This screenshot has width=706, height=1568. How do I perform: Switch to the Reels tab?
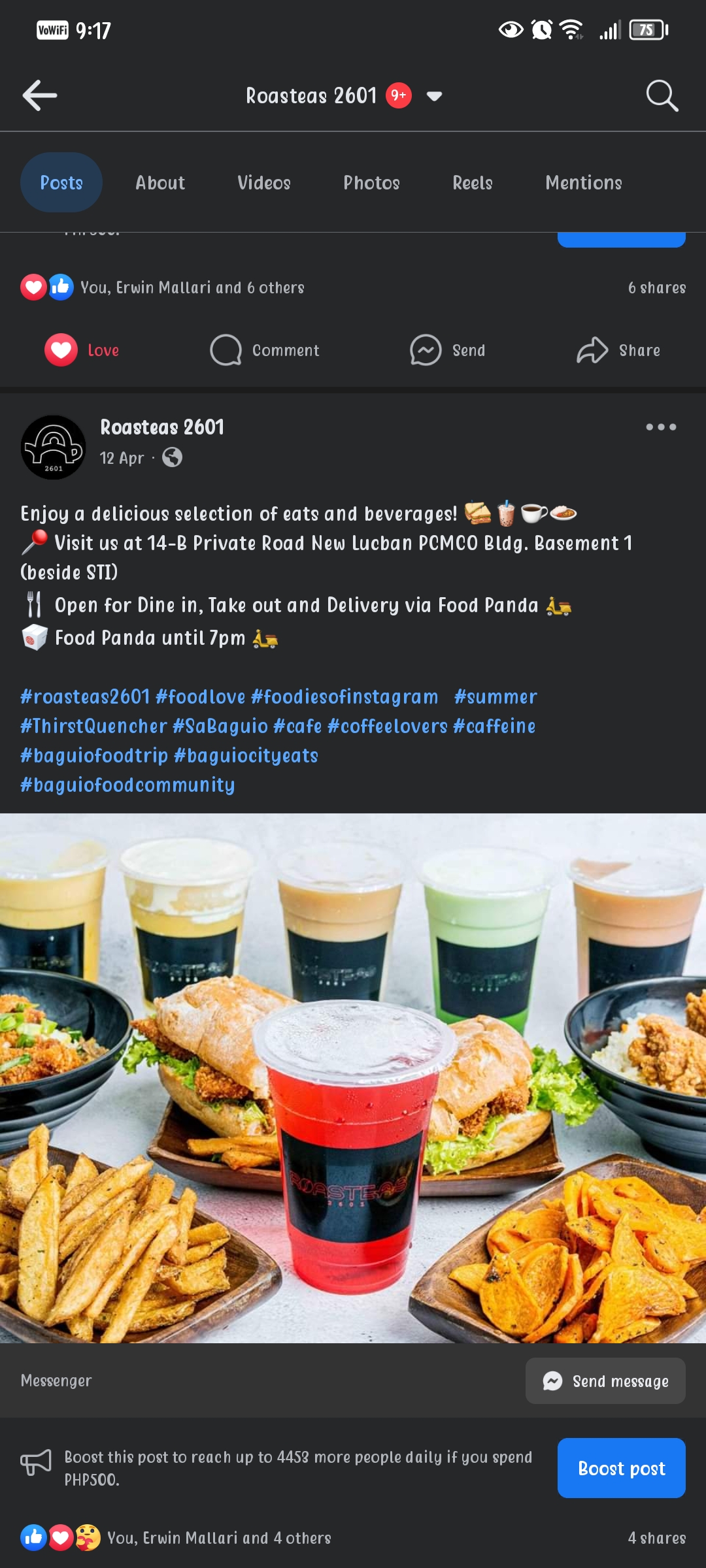(473, 182)
